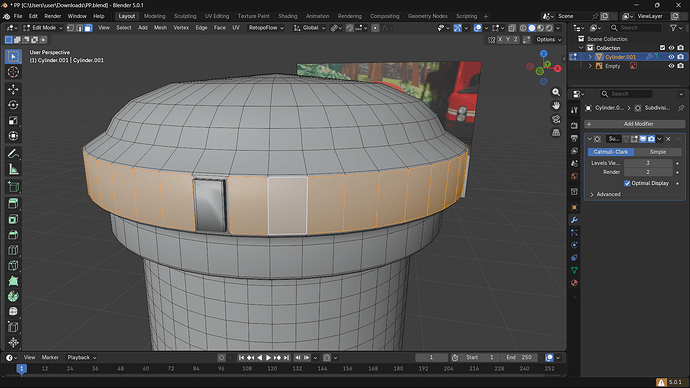Switch to face select mode
The height and width of the screenshot is (388, 690).
88,28
